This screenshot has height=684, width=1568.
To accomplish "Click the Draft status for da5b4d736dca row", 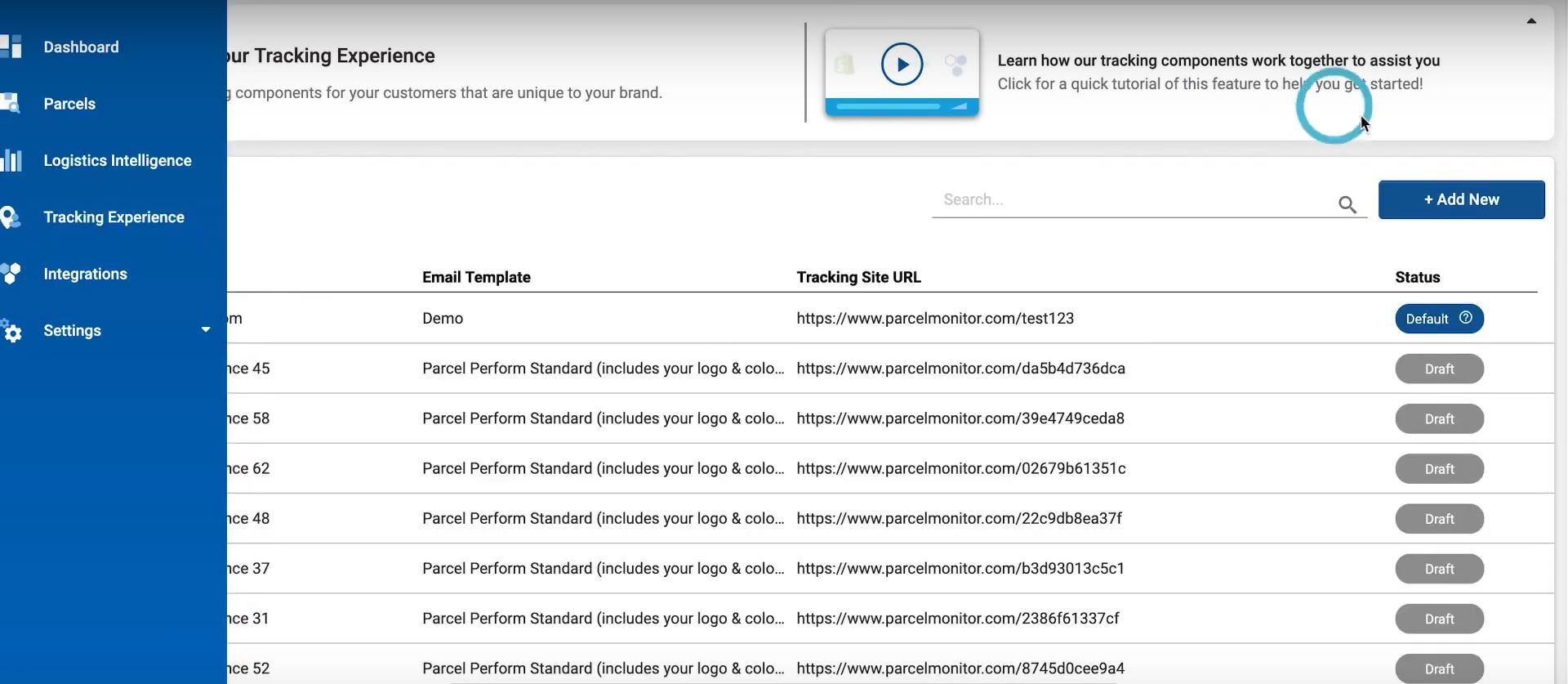I will (x=1439, y=369).
